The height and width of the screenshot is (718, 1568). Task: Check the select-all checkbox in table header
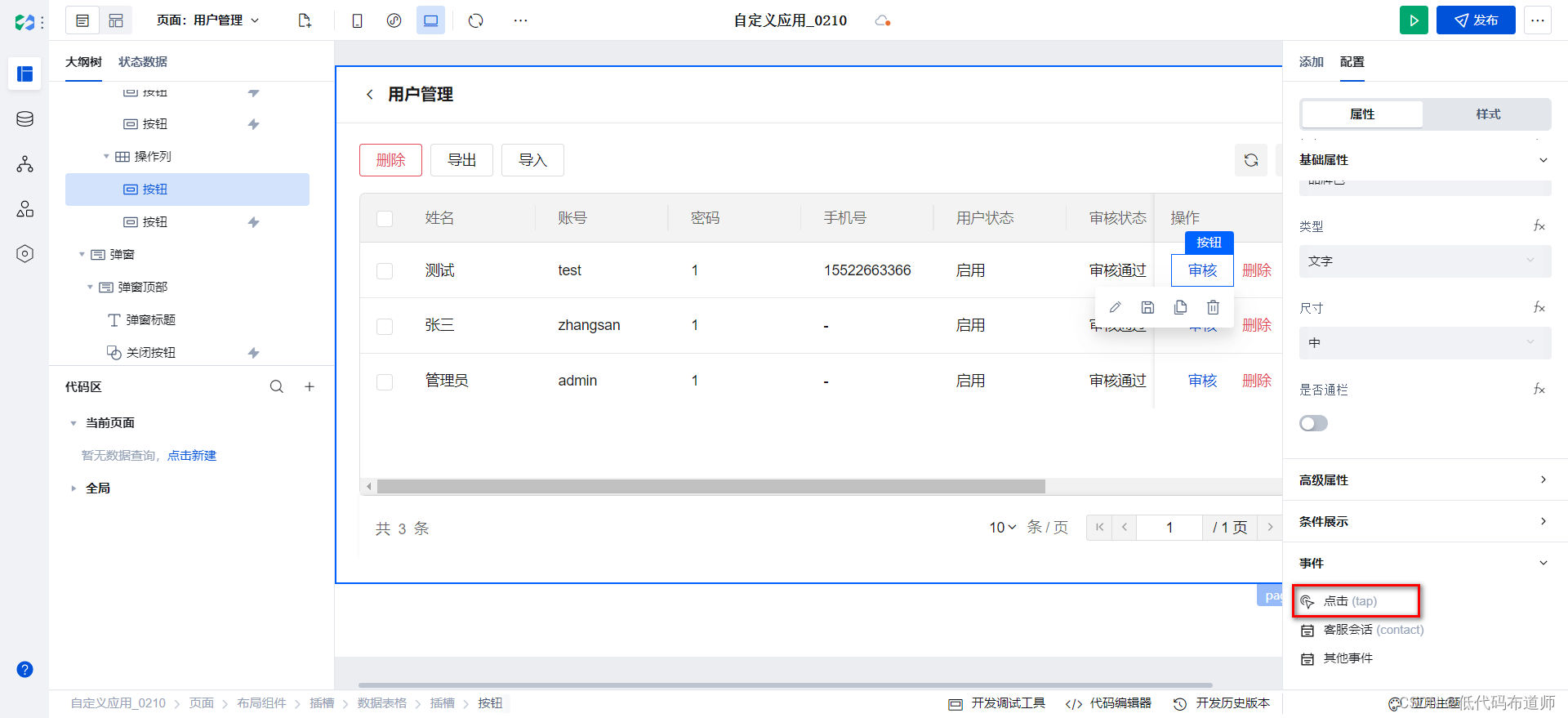tap(385, 218)
